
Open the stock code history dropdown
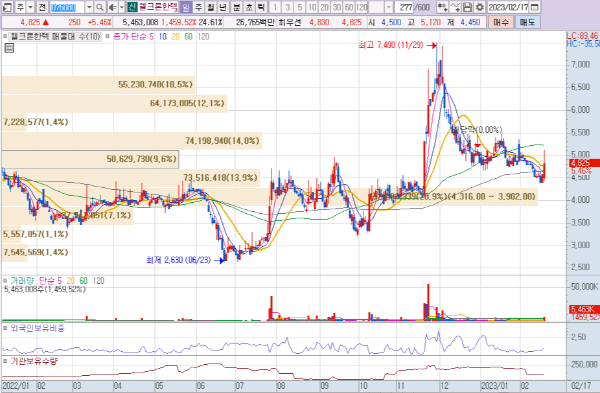coord(89,7)
